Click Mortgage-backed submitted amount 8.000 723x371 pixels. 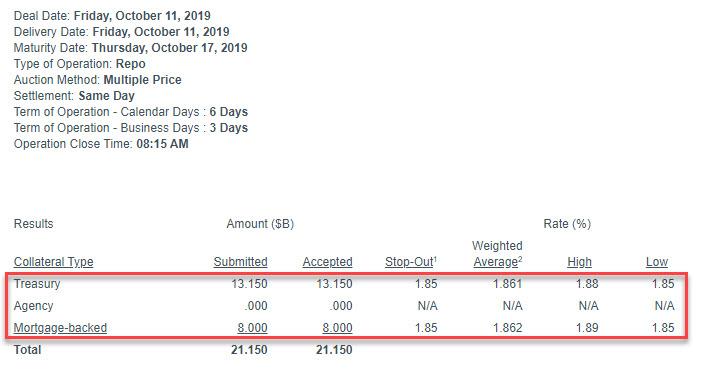tap(252, 328)
